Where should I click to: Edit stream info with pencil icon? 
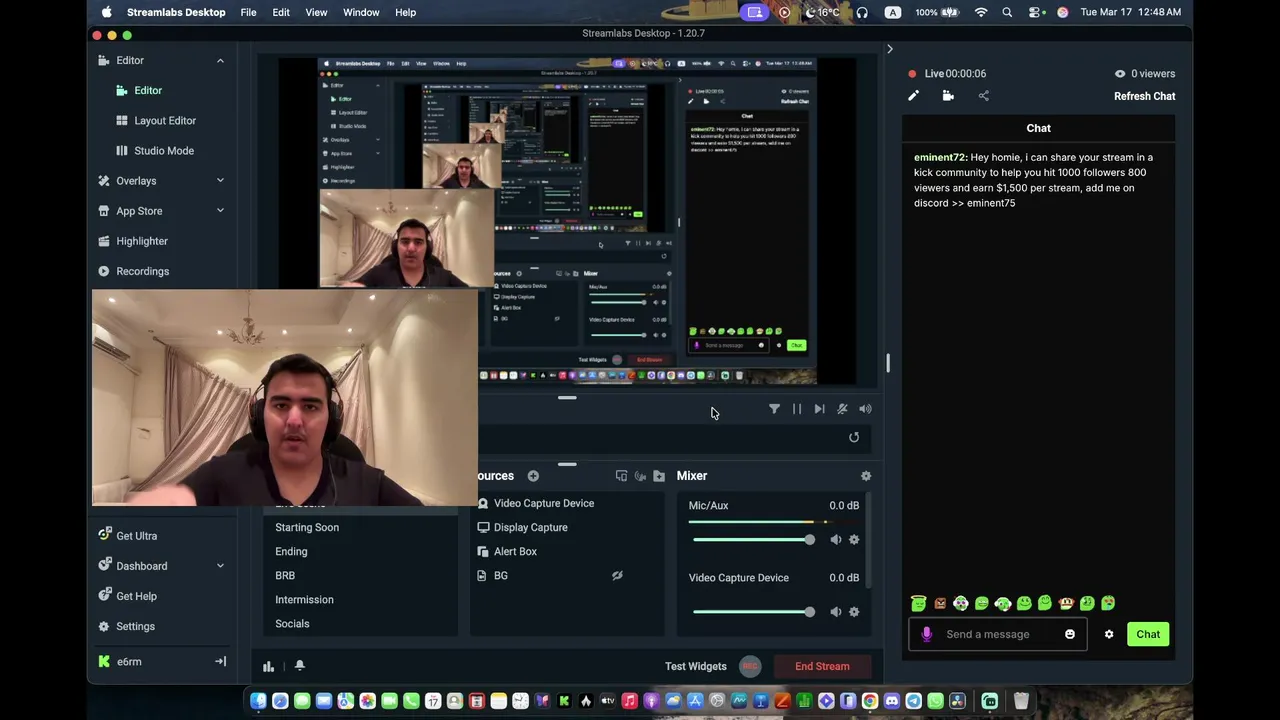coord(913,96)
